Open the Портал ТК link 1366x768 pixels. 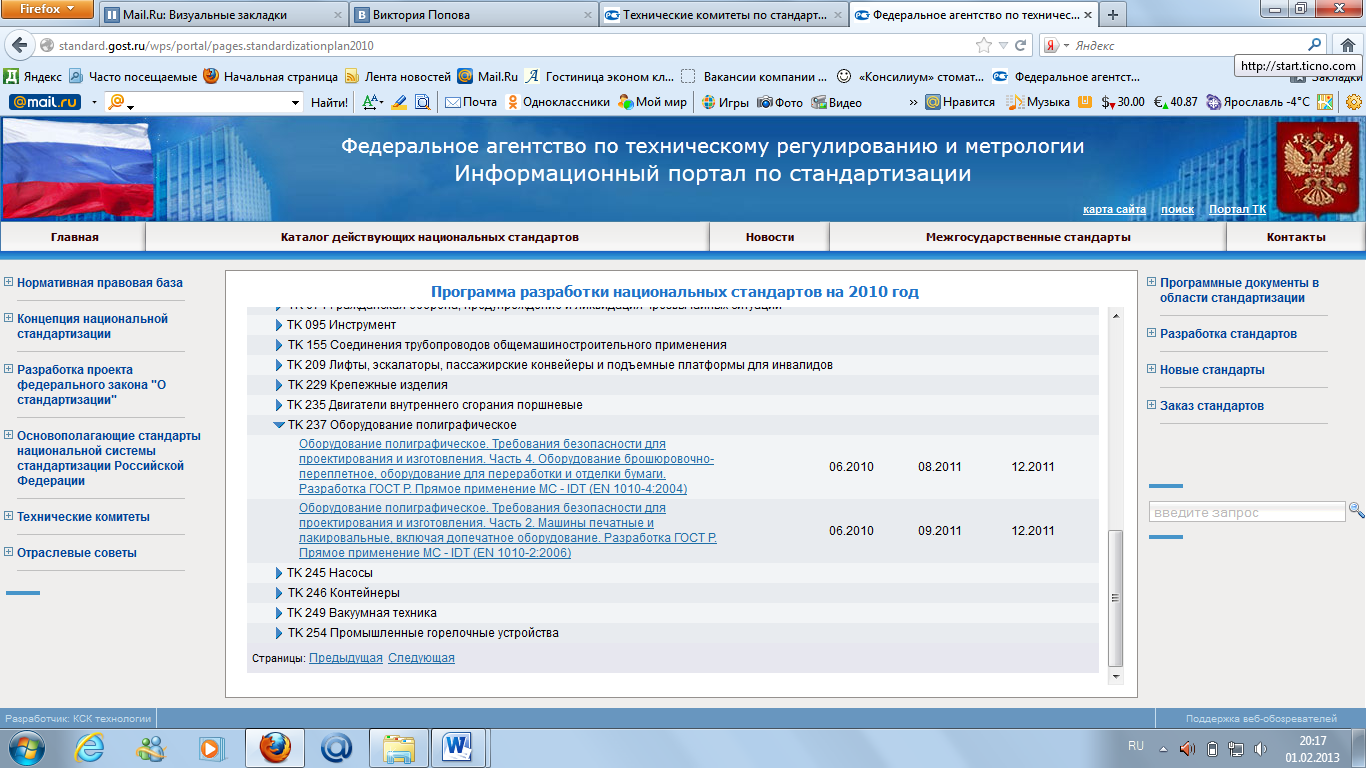[1237, 210]
